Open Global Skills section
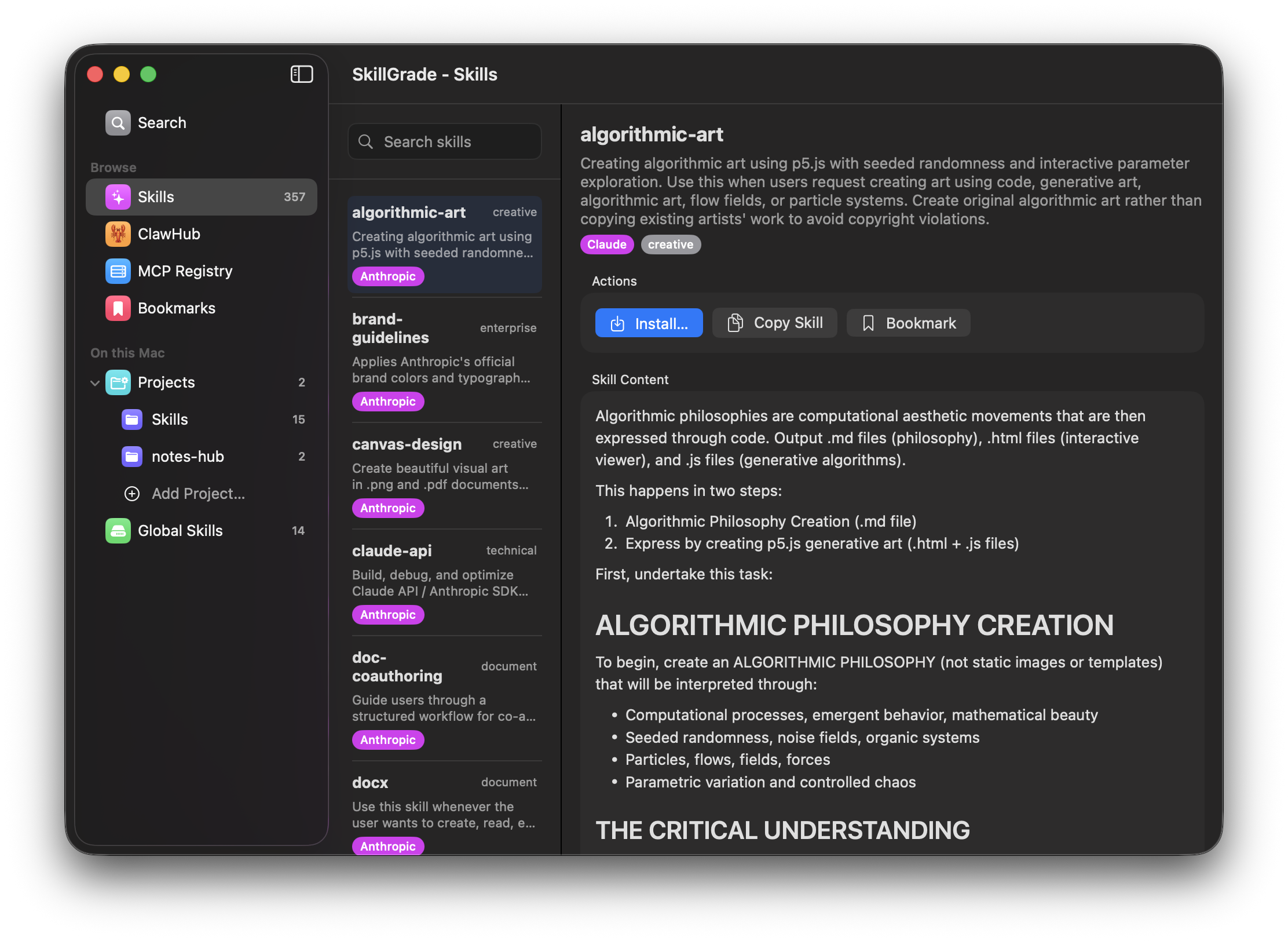Image resolution: width=1288 pixels, height=941 pixels. tap(202, 531)
